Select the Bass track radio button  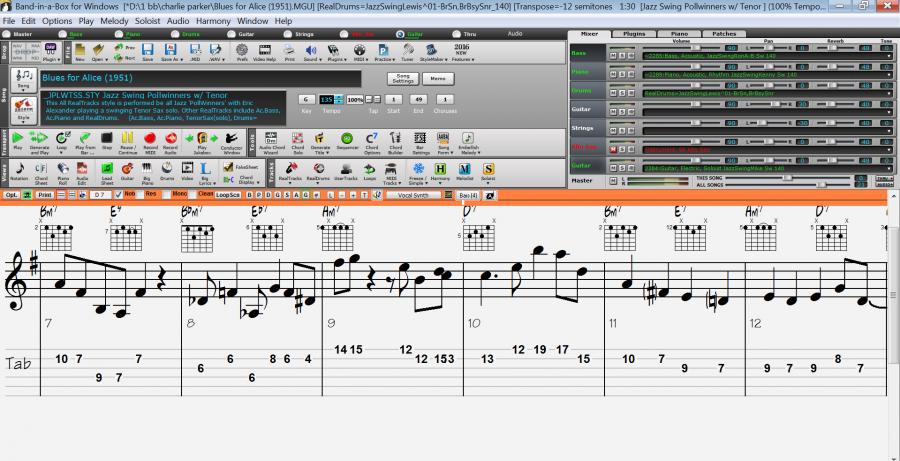pyautogui.click(x=62, y=34)
